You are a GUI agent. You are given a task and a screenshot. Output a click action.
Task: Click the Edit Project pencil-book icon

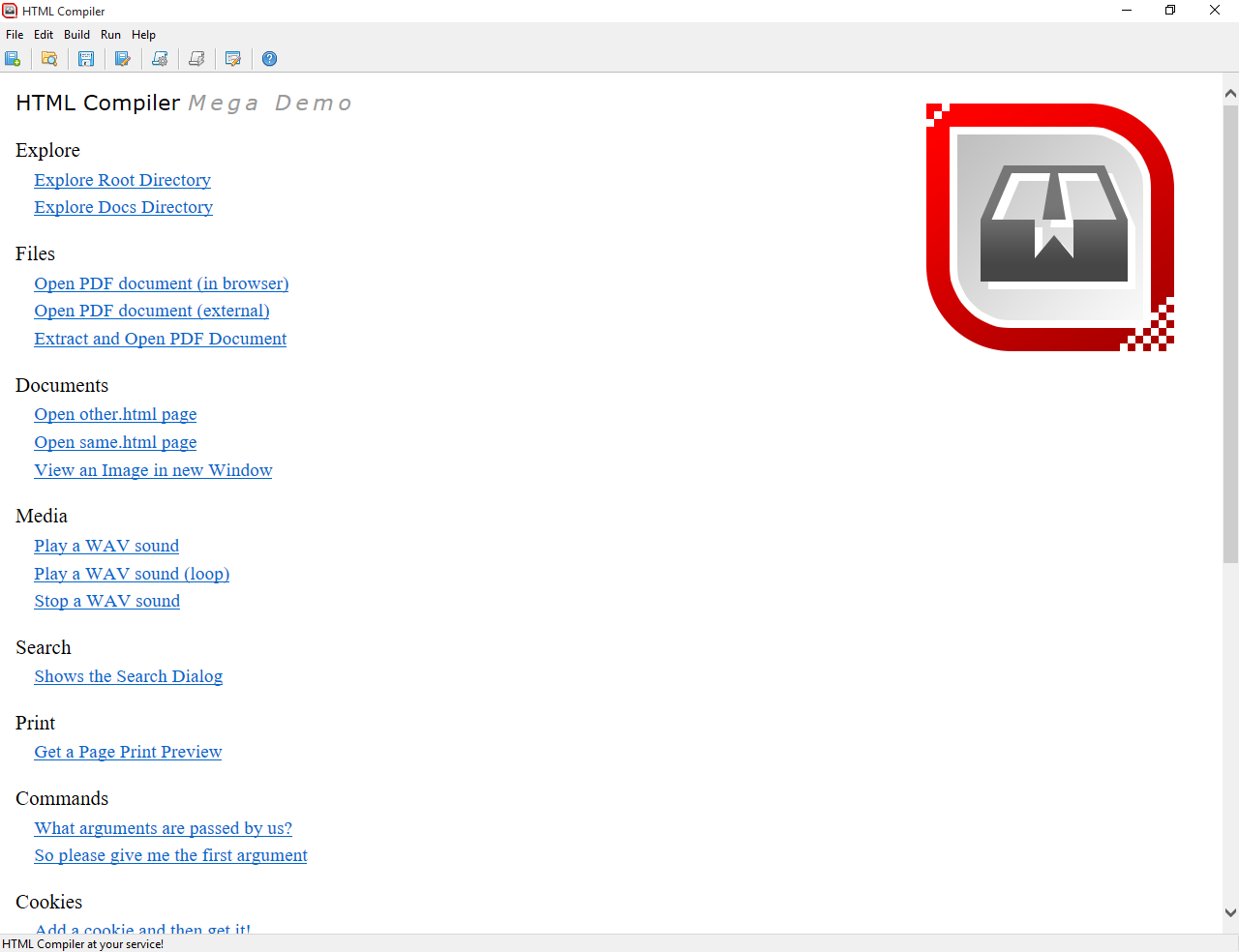(123, 59)
